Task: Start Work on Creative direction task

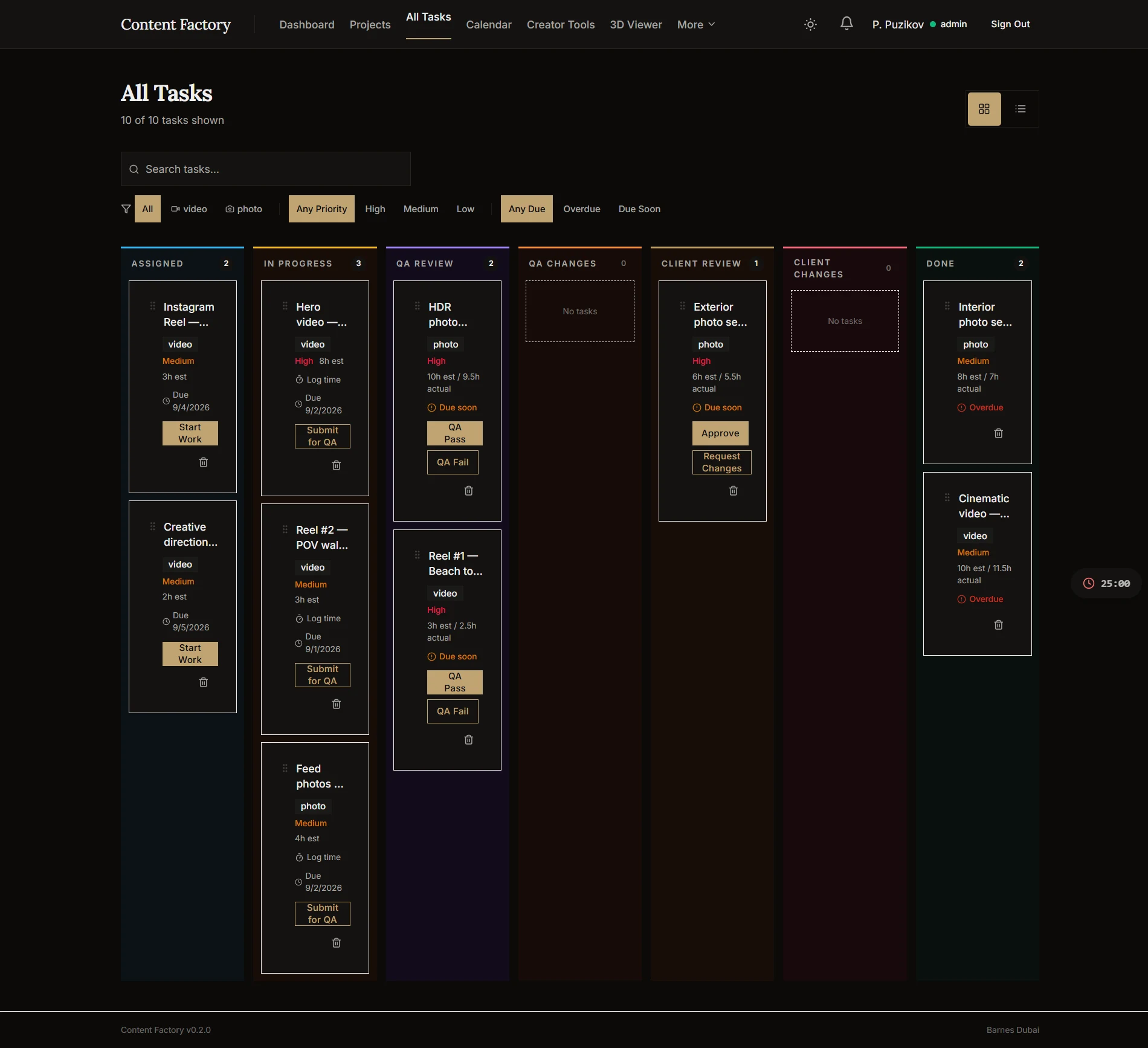Action: (x=190, y=654)
